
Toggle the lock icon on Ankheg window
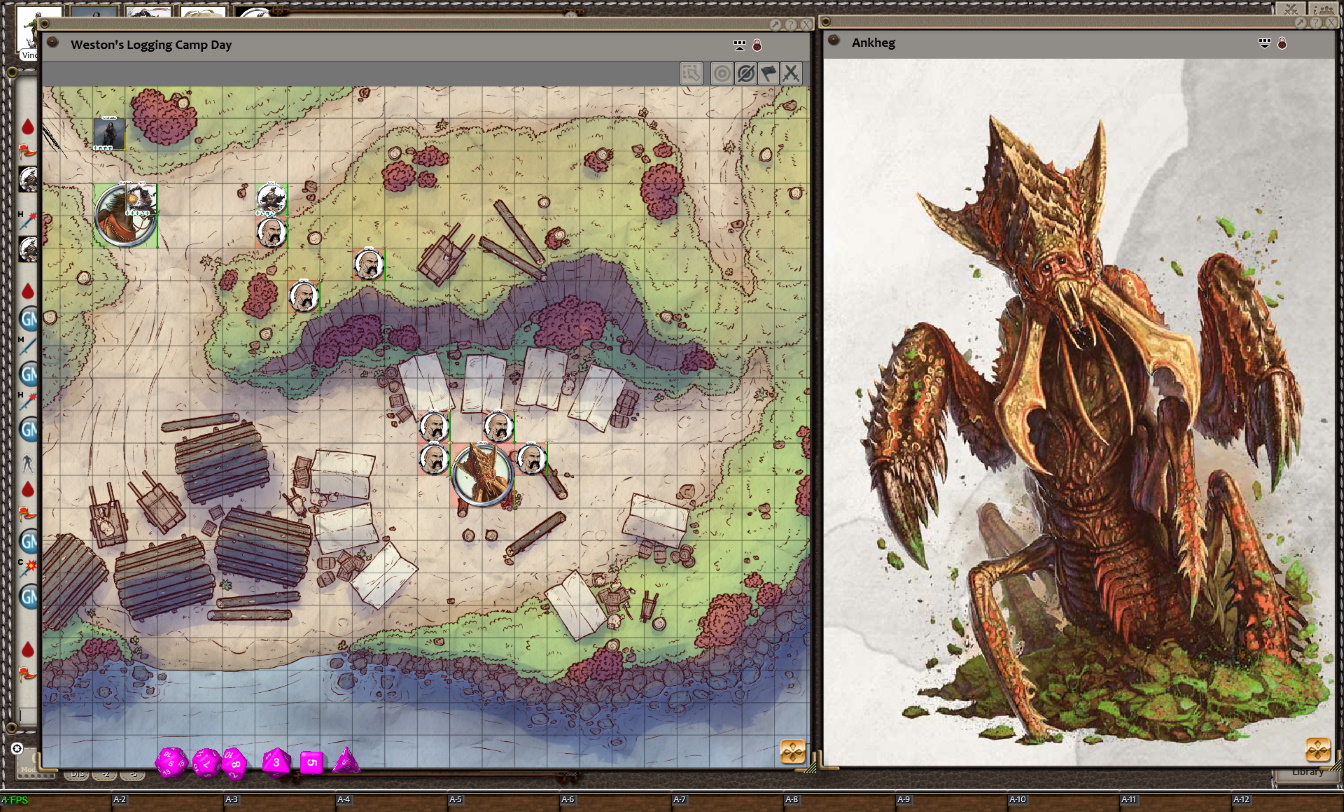tap(1282, 43)
